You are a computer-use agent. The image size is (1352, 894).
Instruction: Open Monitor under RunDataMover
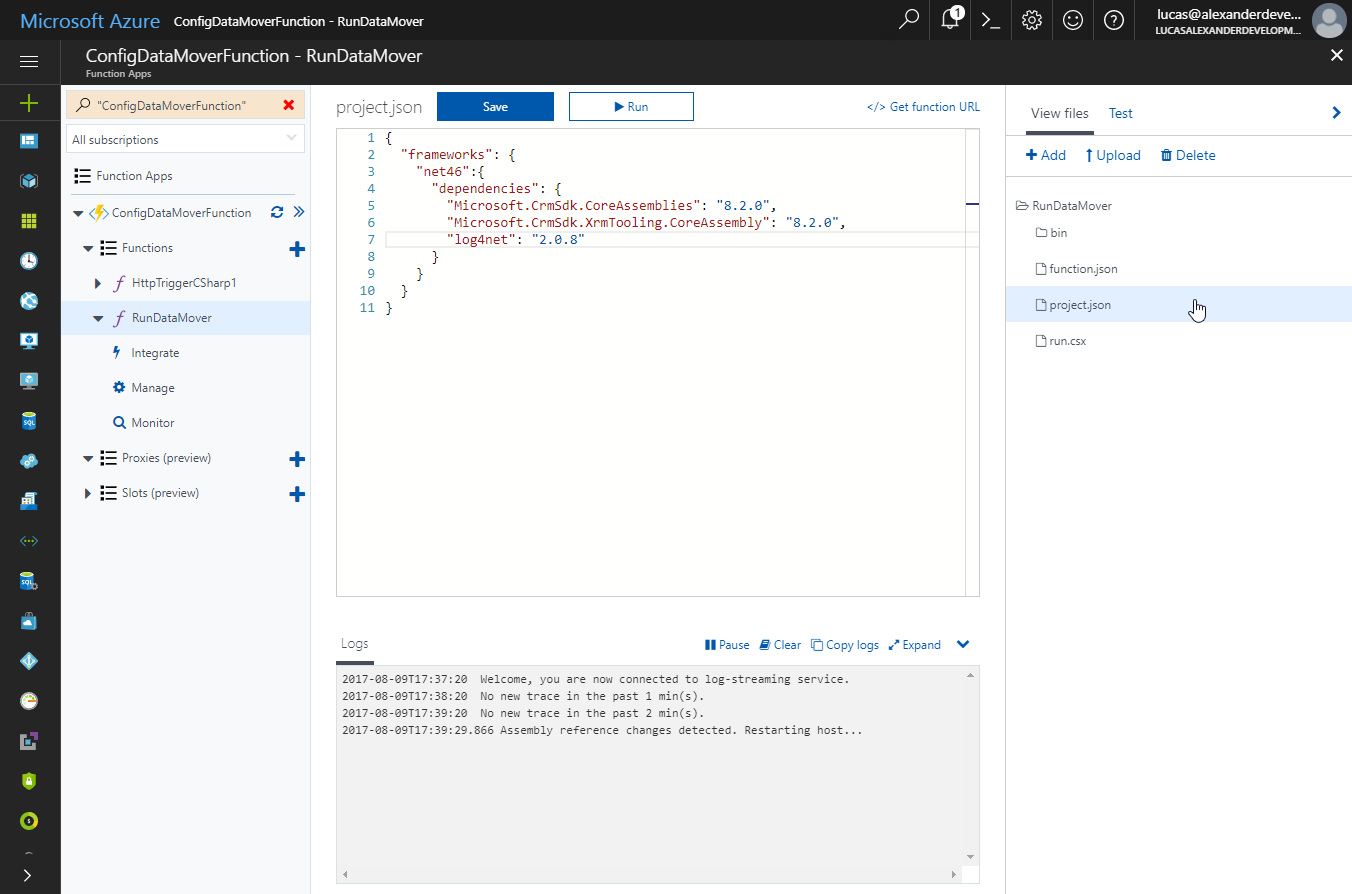pos(153,423)
